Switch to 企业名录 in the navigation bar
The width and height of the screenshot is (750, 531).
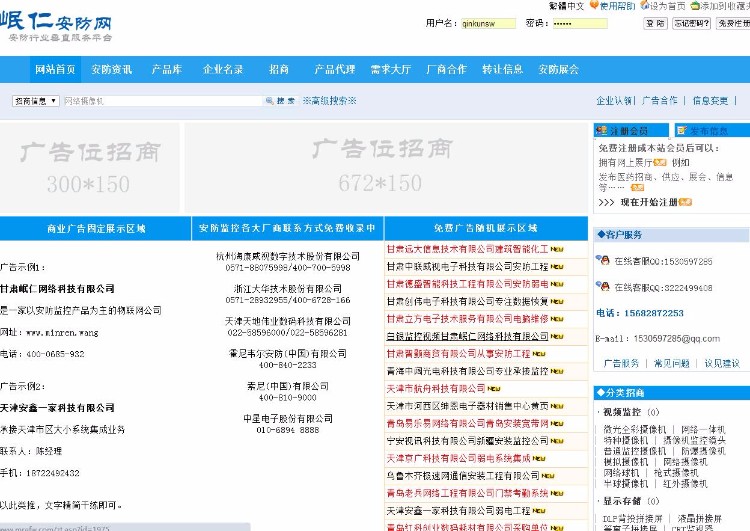point(223,70)
